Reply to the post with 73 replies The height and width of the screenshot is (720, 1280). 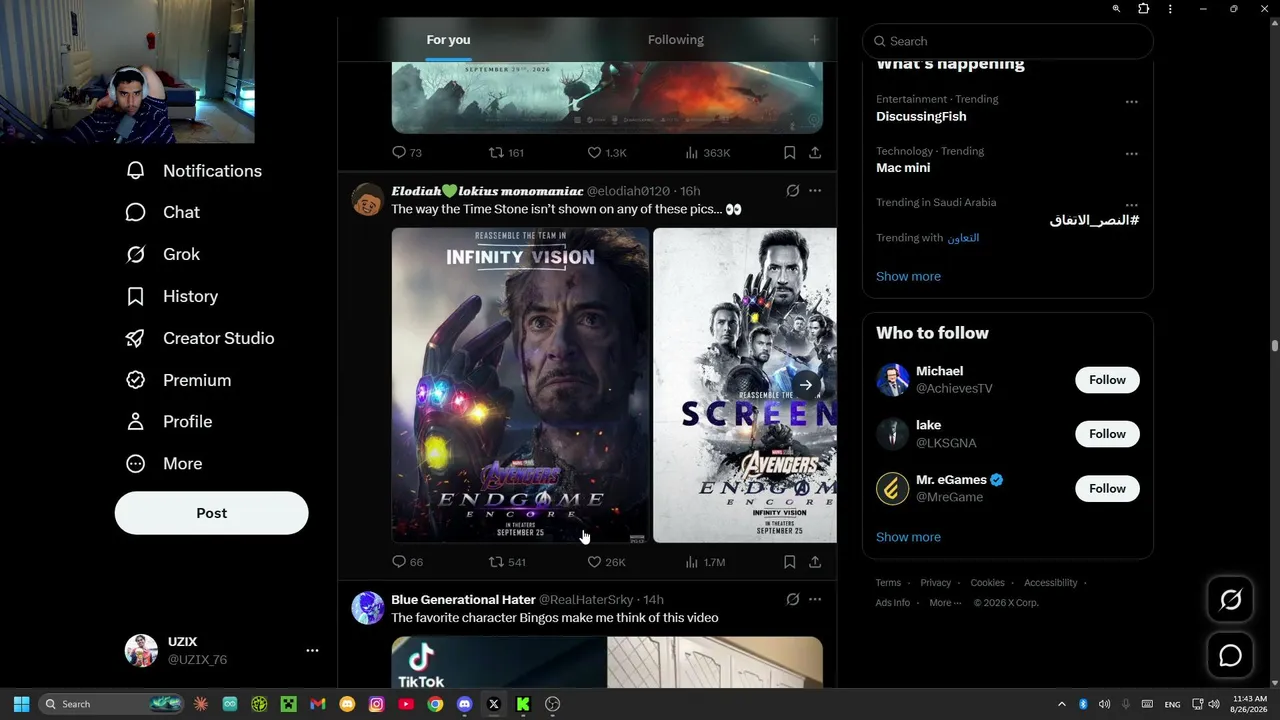[407, 153]
